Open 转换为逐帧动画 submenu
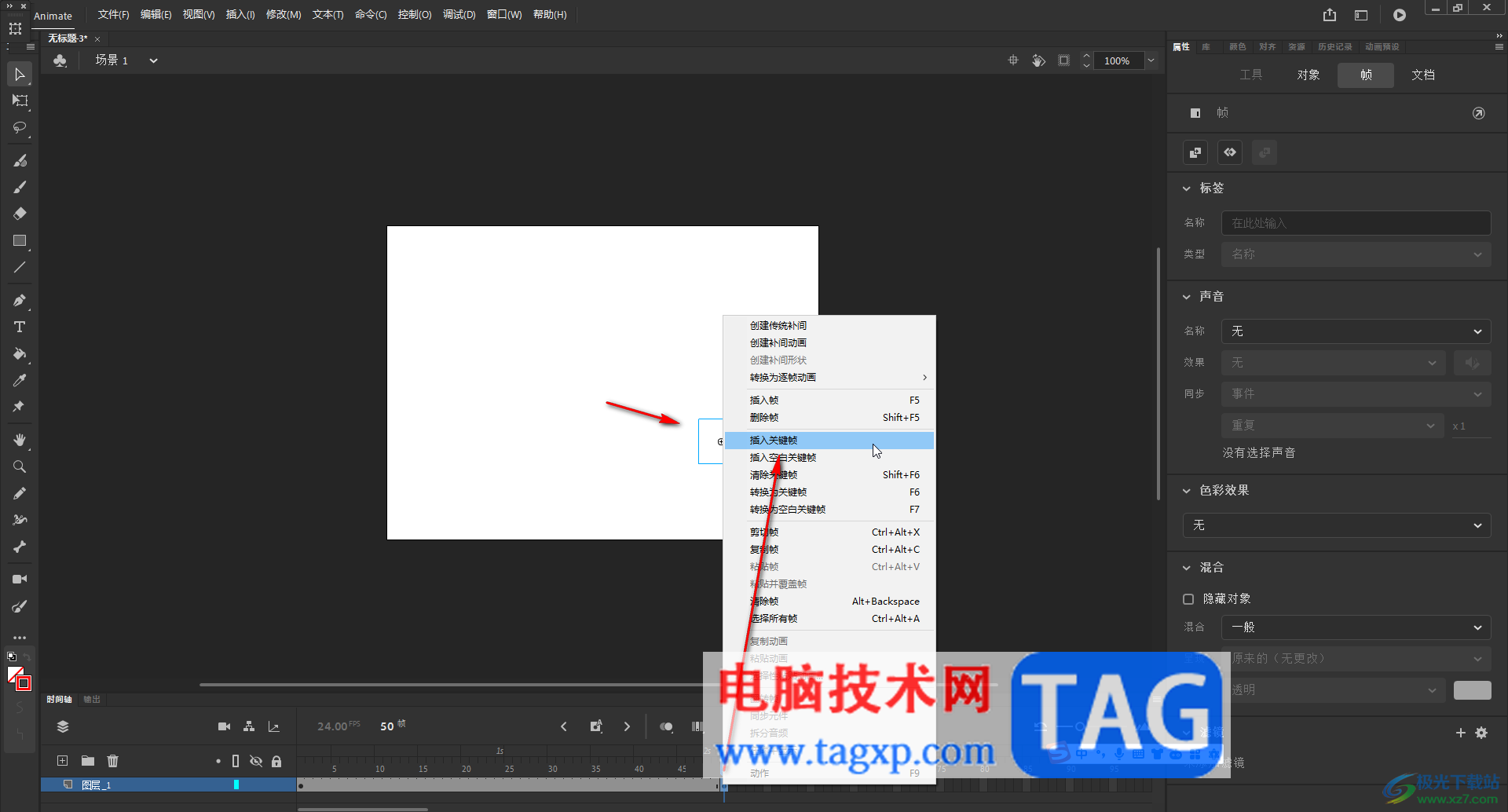 [829, 378]
